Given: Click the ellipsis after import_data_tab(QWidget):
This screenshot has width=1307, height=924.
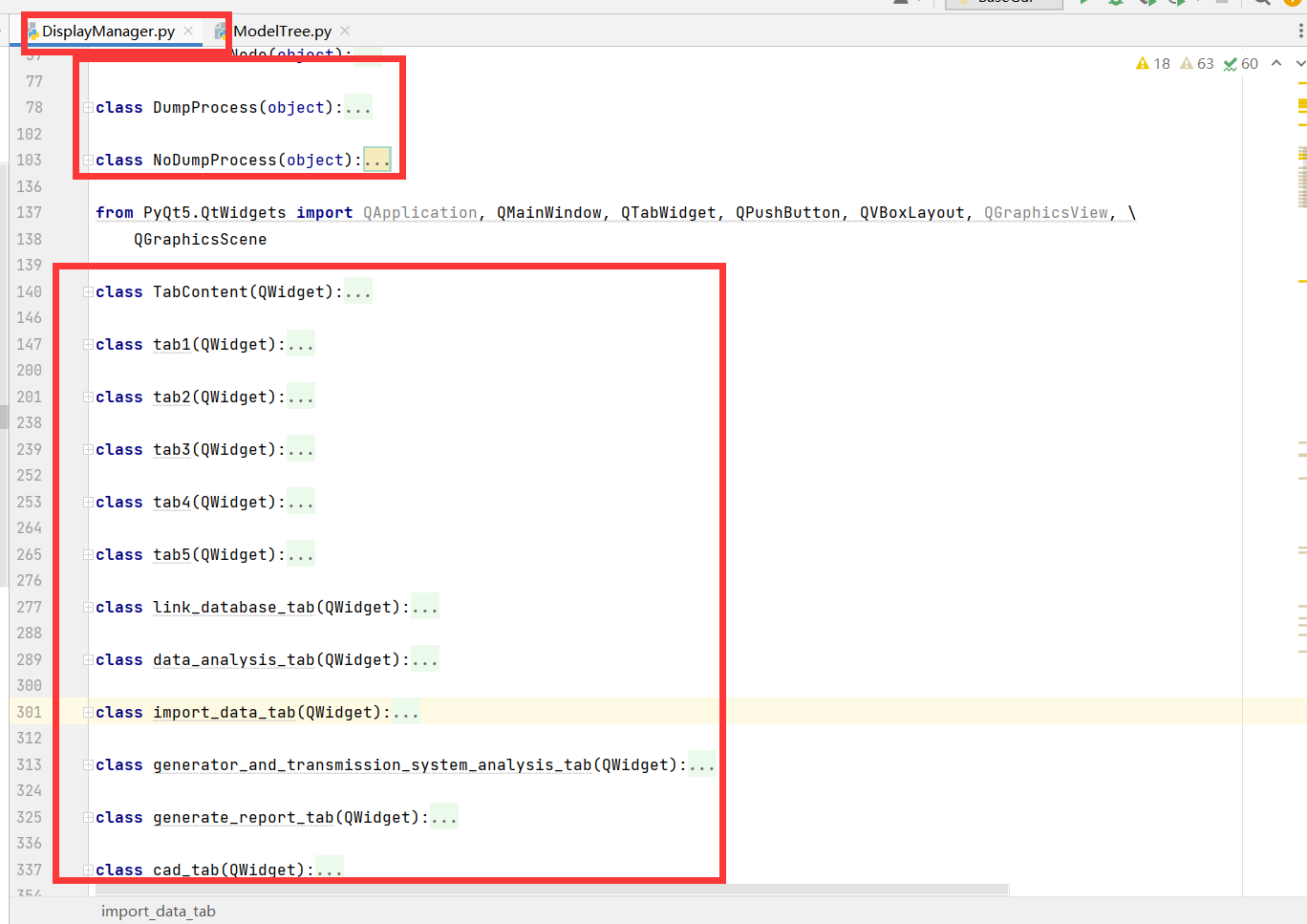Looking at the screenshot, I should click(406, 713).
